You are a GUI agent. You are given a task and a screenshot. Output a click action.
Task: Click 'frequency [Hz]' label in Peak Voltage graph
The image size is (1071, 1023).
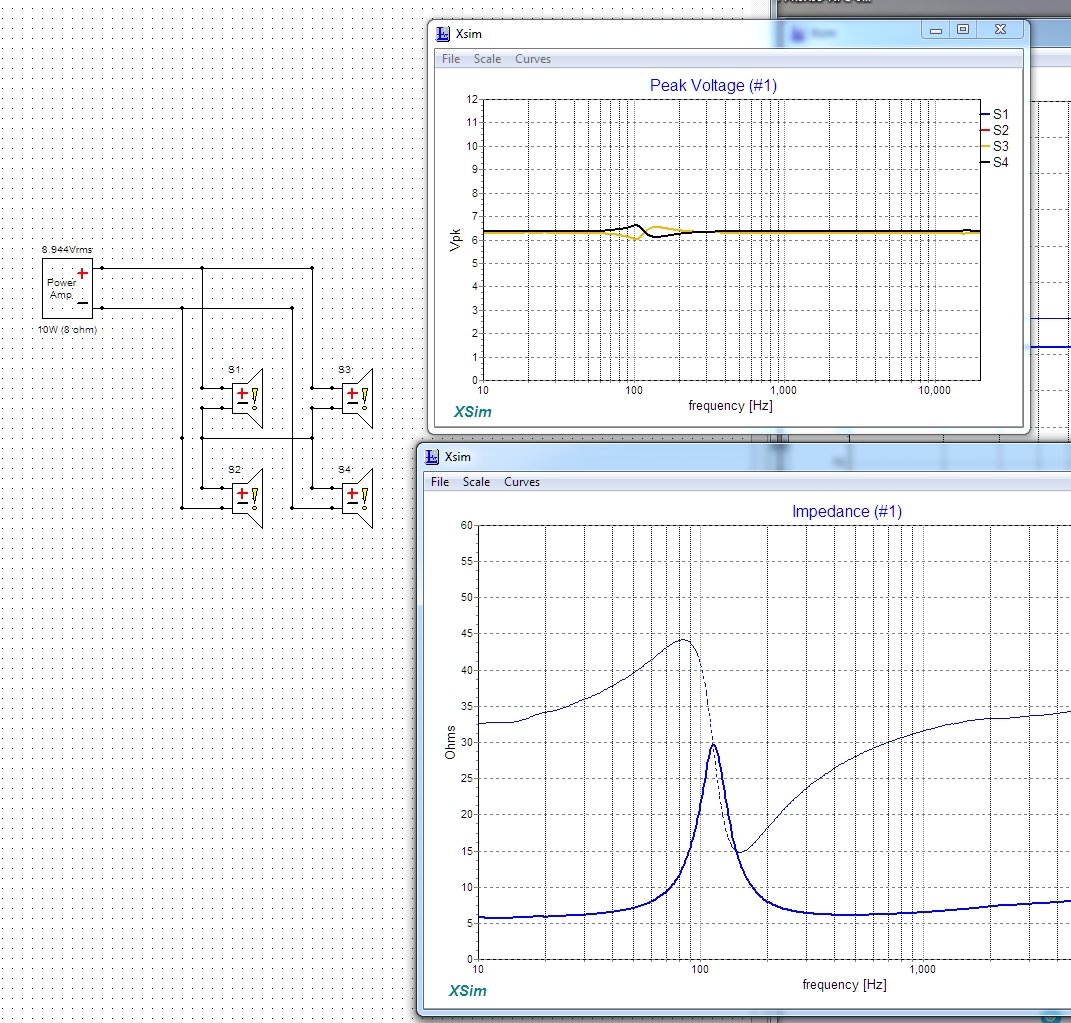click(730, 406)
